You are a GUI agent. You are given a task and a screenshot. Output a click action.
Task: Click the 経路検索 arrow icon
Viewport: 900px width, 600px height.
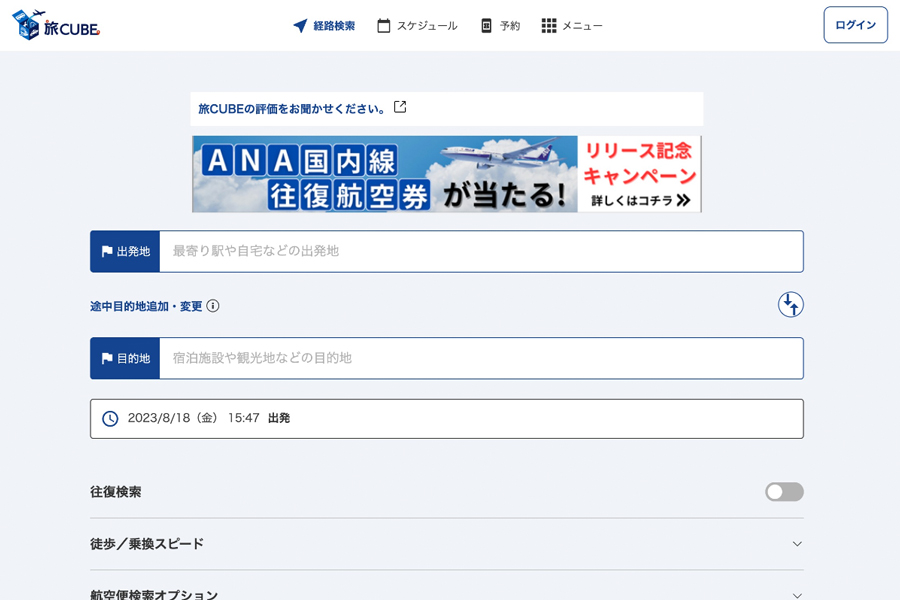[300, 26]
